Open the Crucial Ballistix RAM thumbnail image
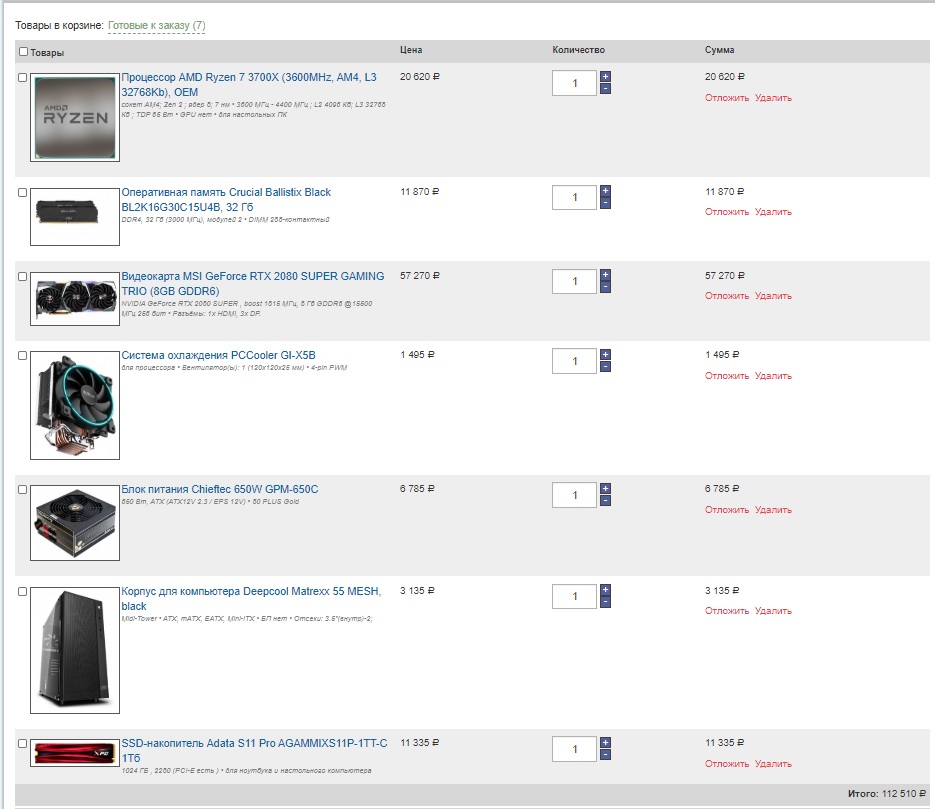The width and height of the screenshot is (935, 809). [x=75, y=217]
